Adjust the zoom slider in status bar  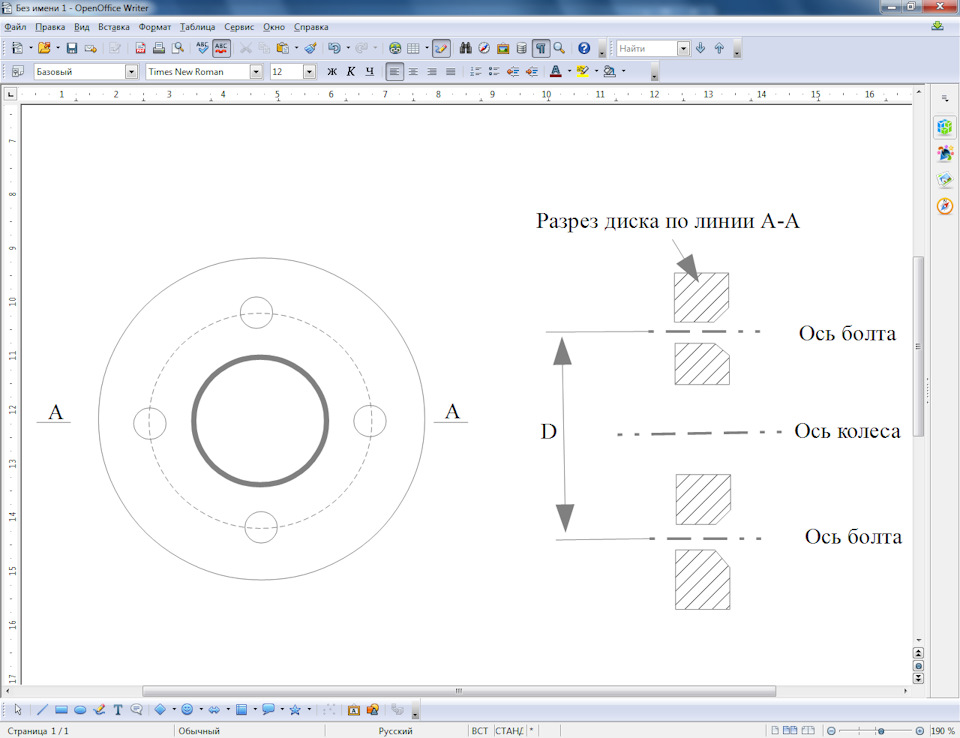coord(880,731)
